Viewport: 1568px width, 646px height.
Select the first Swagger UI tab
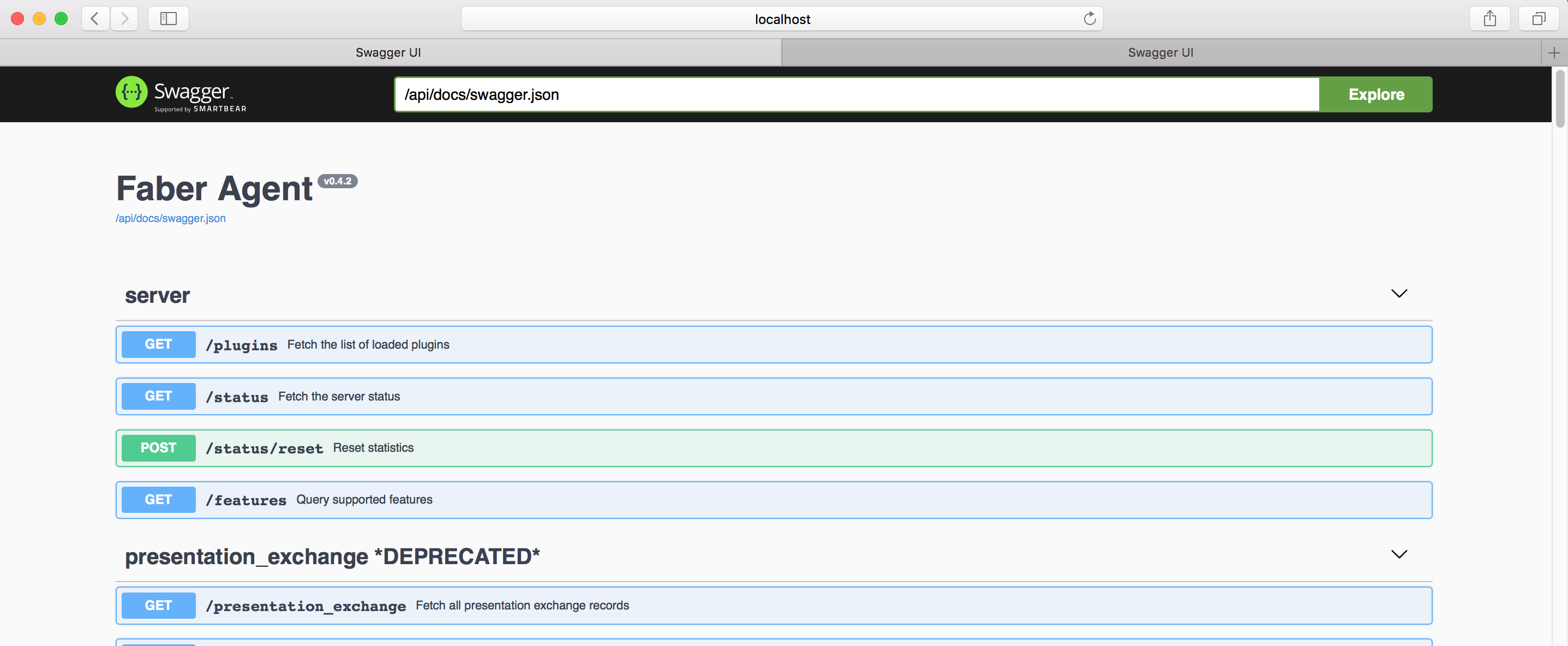[x=388, y=52]
